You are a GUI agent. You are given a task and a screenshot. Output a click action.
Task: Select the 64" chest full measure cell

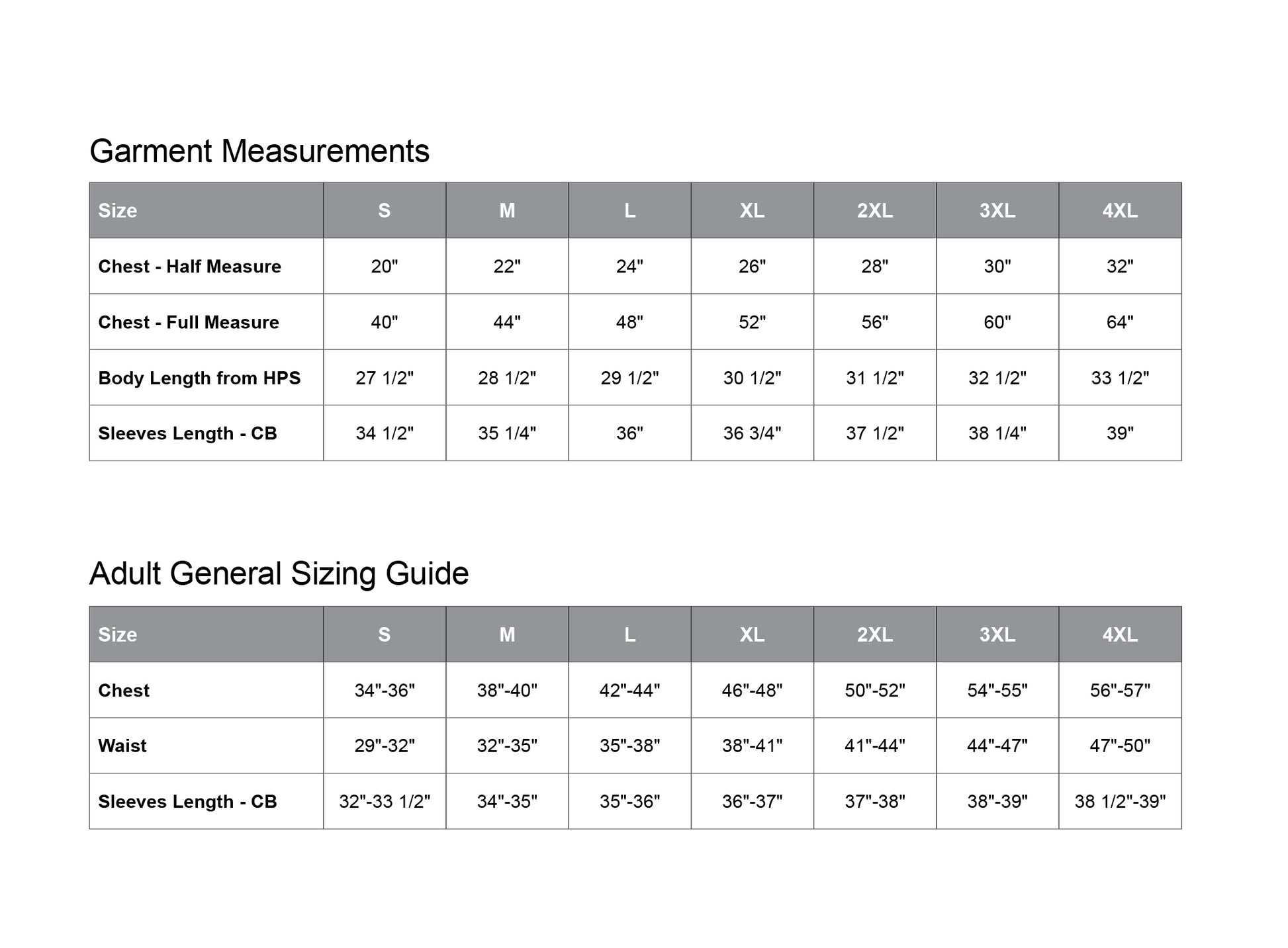click(1120, 322)
